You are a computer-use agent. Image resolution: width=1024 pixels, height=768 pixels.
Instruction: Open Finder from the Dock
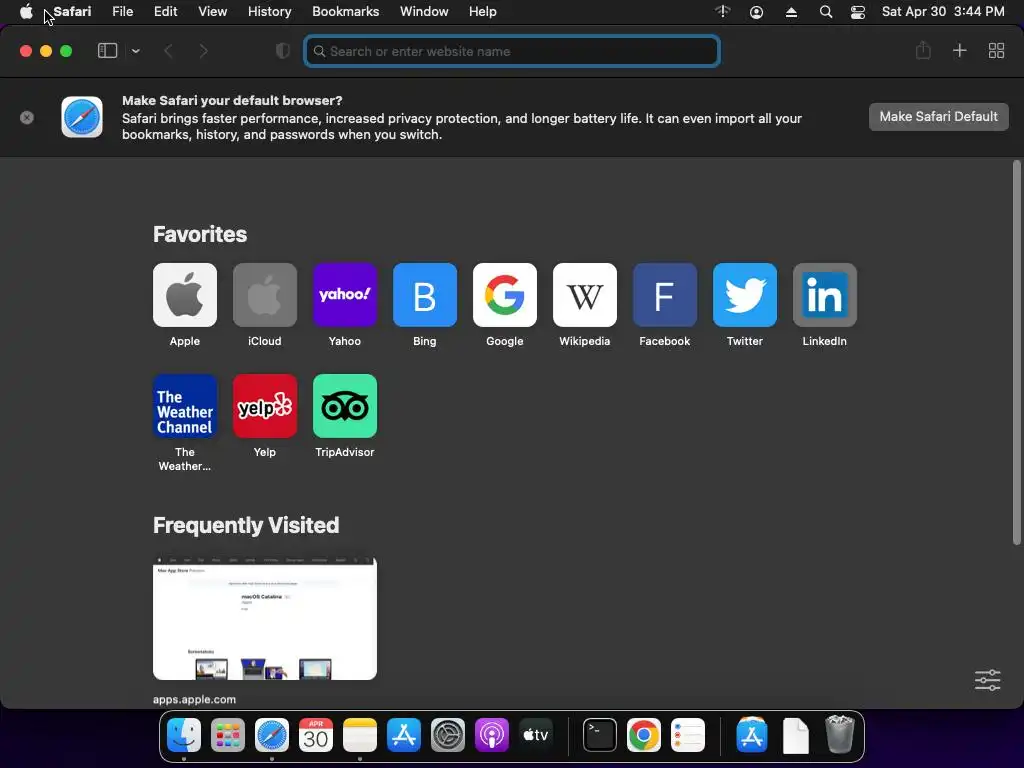[184, 735]
